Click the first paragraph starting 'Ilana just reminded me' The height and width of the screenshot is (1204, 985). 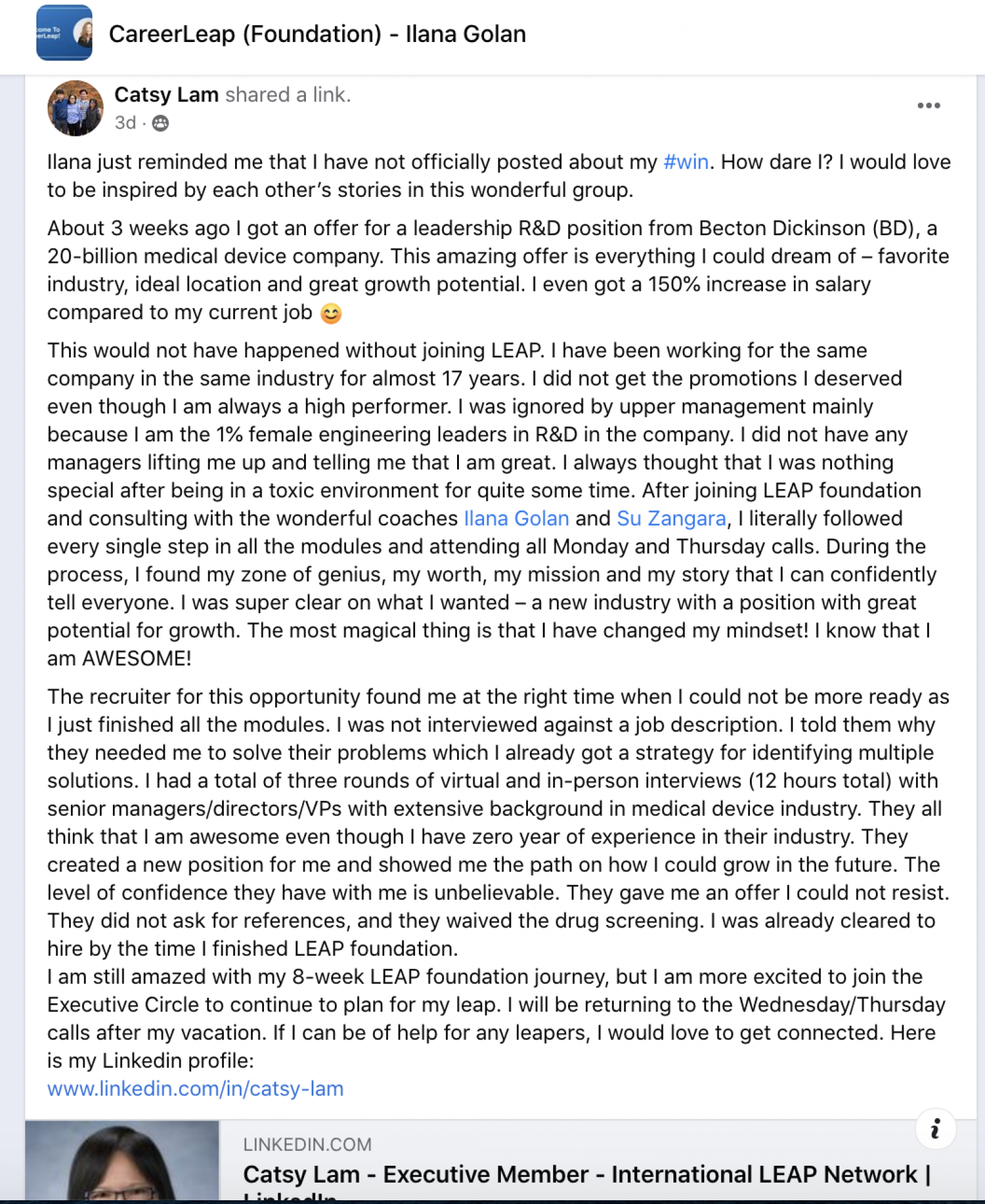(x=498, y=176)
